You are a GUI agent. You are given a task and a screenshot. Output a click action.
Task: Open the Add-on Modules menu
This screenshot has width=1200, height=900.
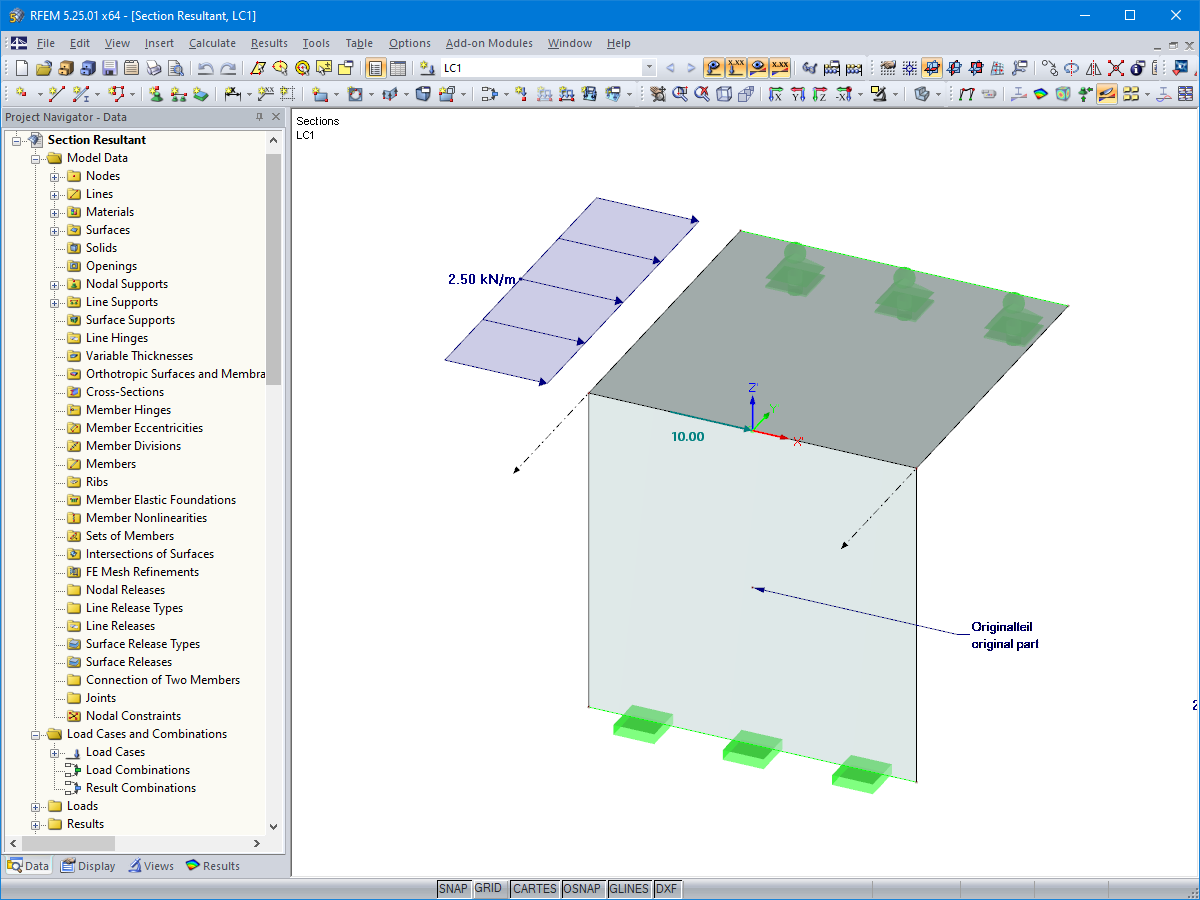click(489, 43)
